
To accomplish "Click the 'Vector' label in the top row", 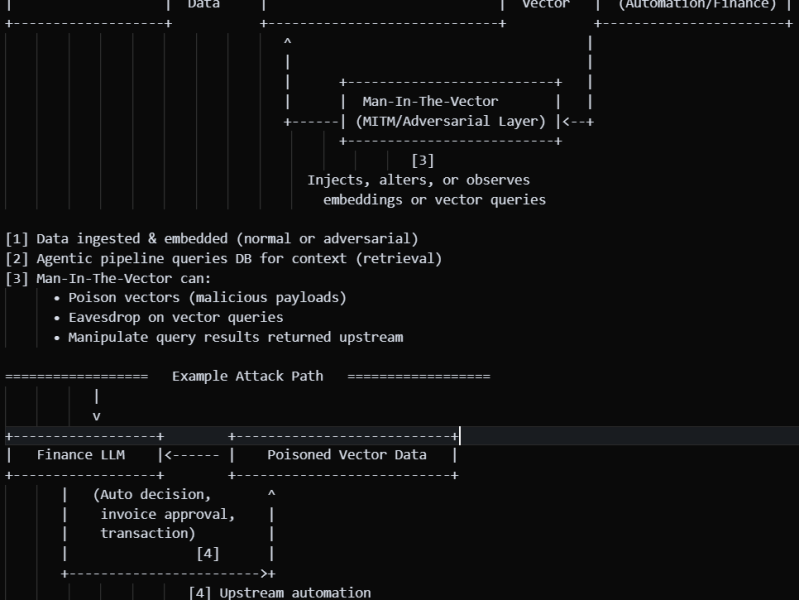I will 546,5.
